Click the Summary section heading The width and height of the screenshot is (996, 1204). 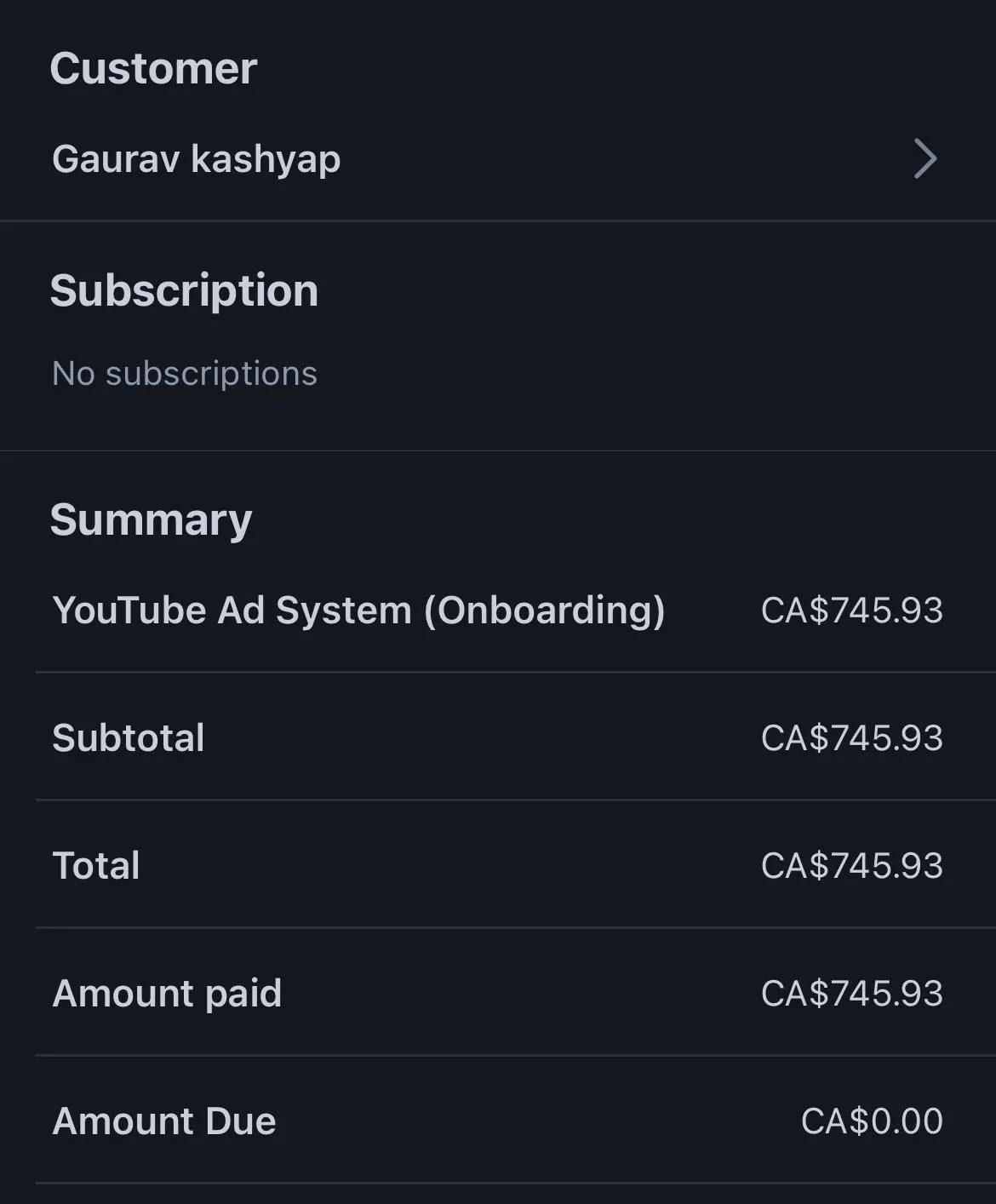point(152,519)
